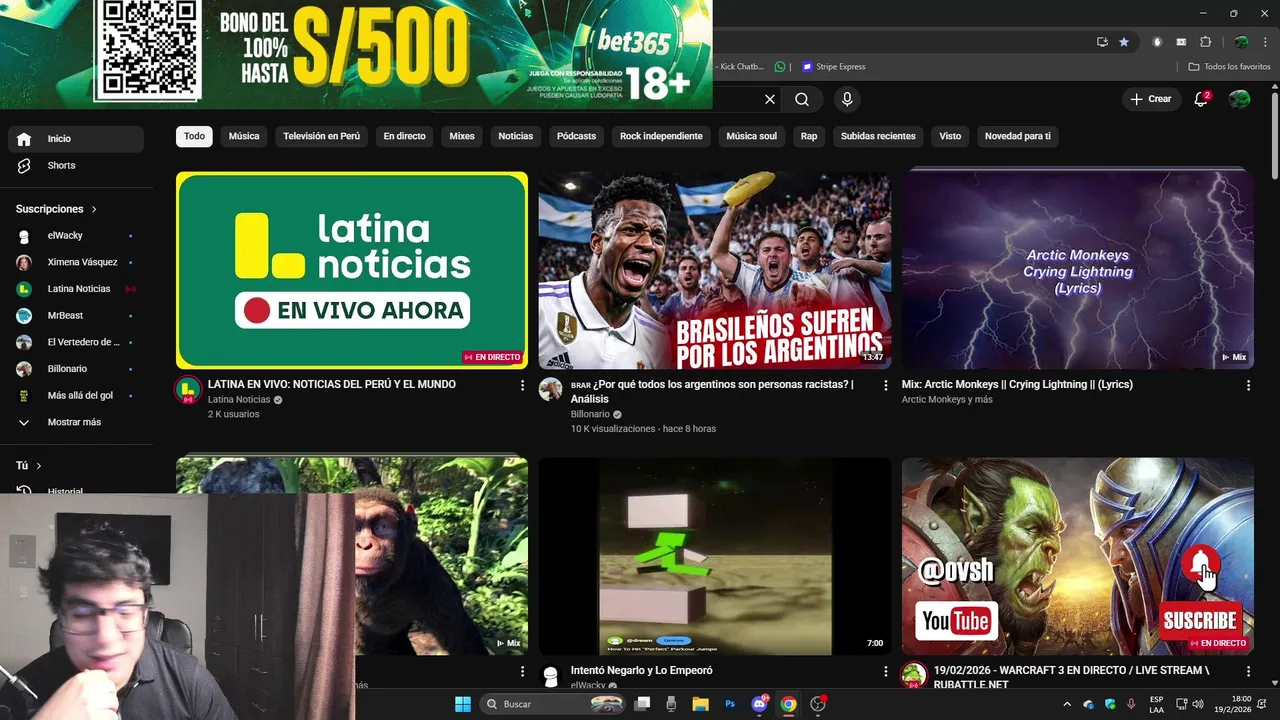Open options menu for Intentó Negarlo video

click(885, 671)
